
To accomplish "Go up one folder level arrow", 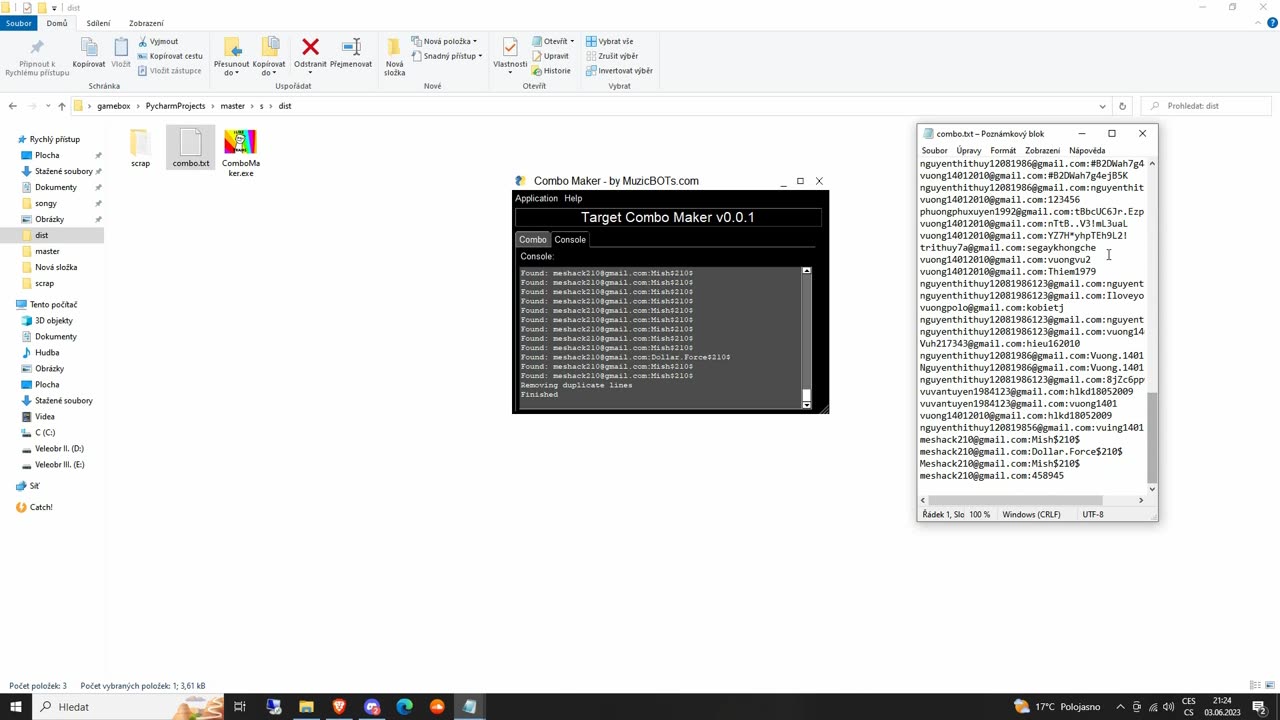I will click(x=61, y=106).
